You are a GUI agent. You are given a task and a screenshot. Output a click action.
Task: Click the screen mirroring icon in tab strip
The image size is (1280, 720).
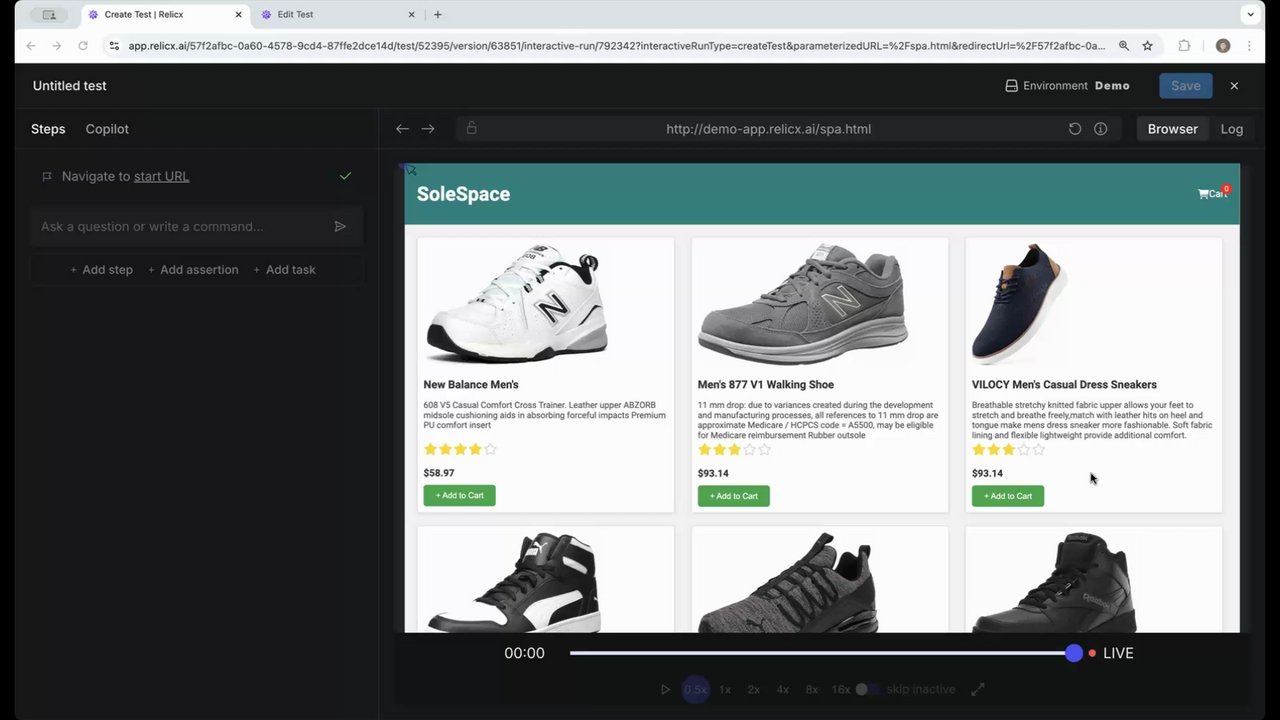tap(49, 15)
